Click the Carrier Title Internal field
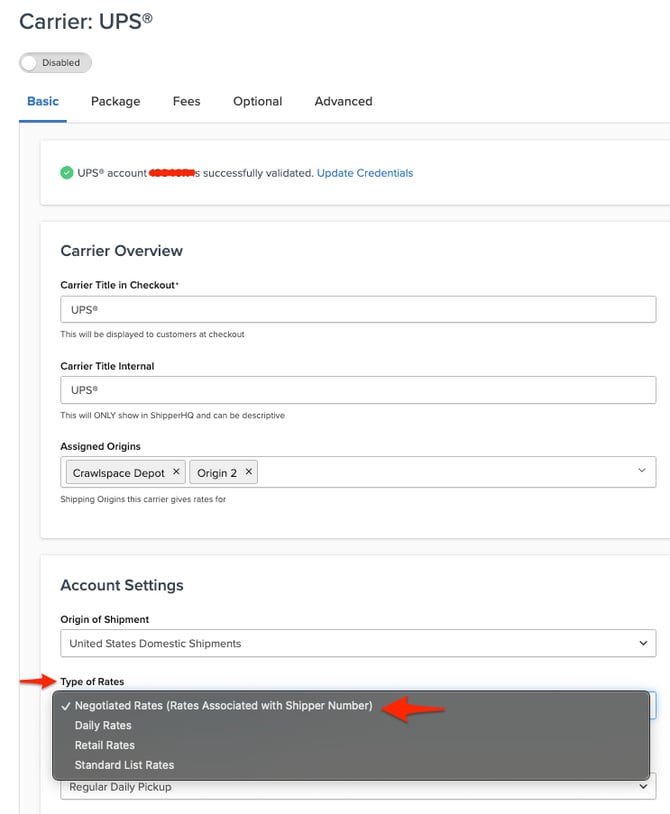Screen dimensions: 670x814 click(x=355, y=389)
